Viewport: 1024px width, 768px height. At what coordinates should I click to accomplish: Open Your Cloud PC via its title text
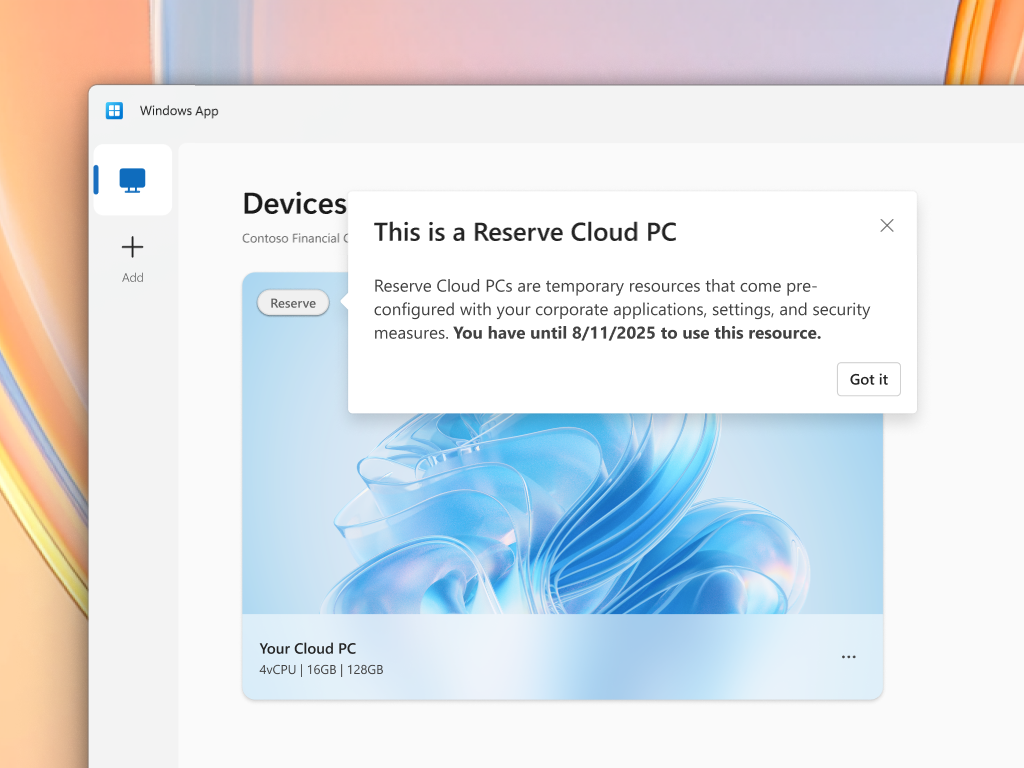click(306, 648)
